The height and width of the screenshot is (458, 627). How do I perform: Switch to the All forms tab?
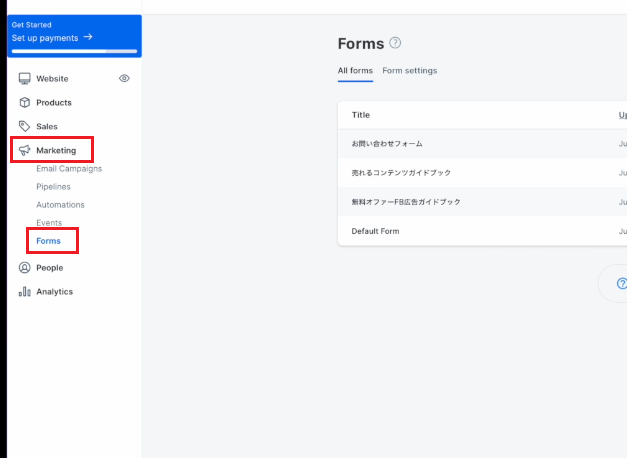click(355, 71)
